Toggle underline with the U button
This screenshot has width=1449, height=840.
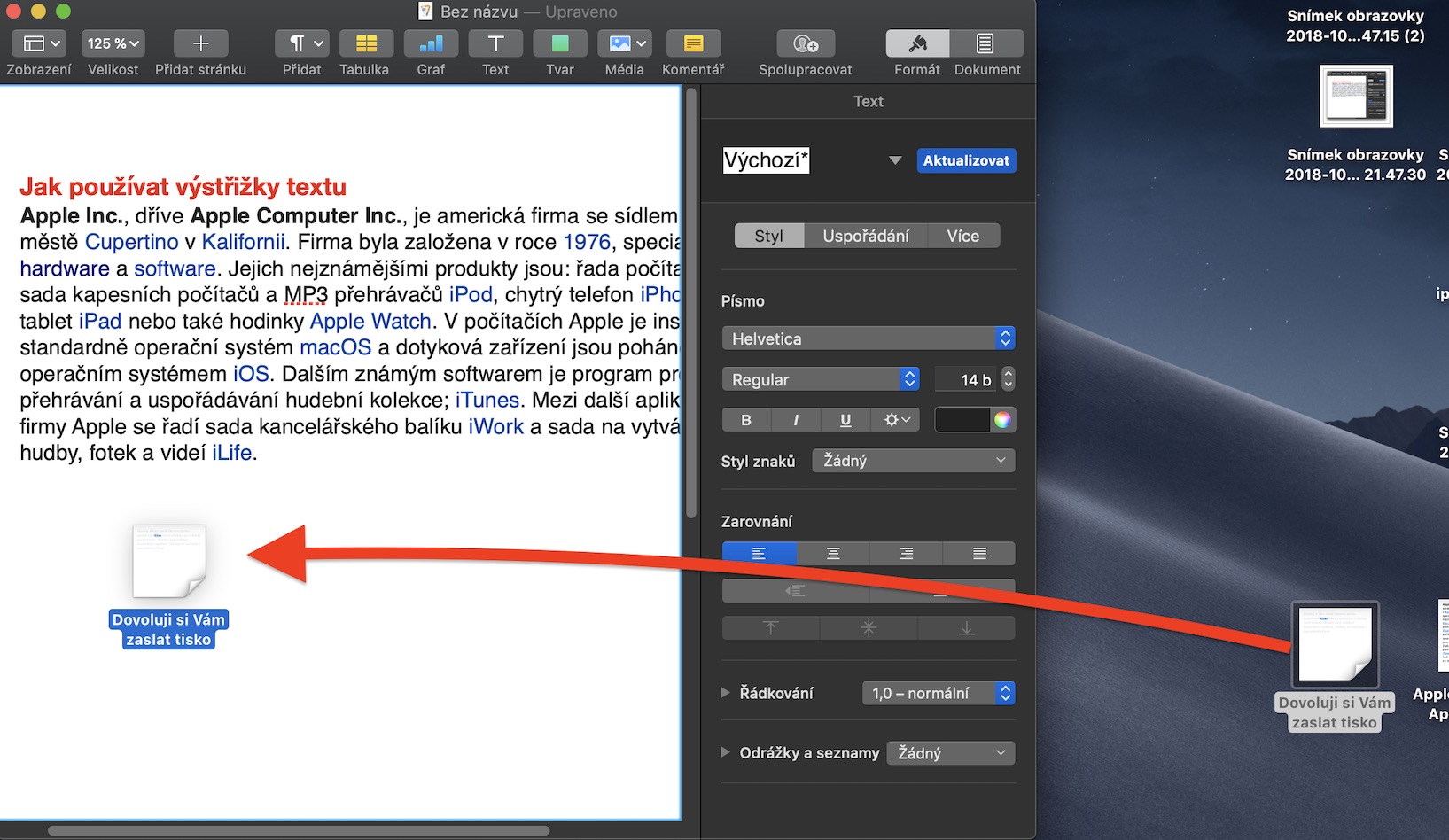845,420
